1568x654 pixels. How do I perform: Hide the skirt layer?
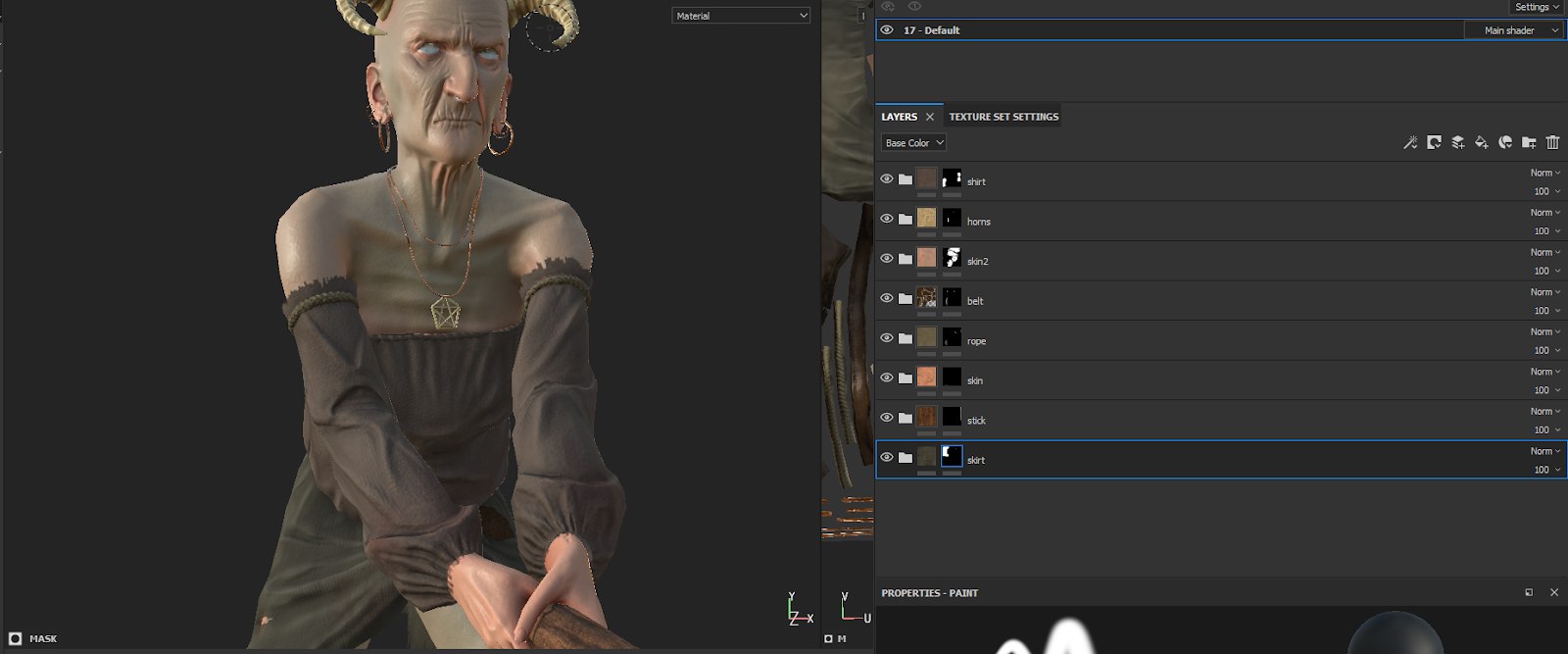[887, 457]
